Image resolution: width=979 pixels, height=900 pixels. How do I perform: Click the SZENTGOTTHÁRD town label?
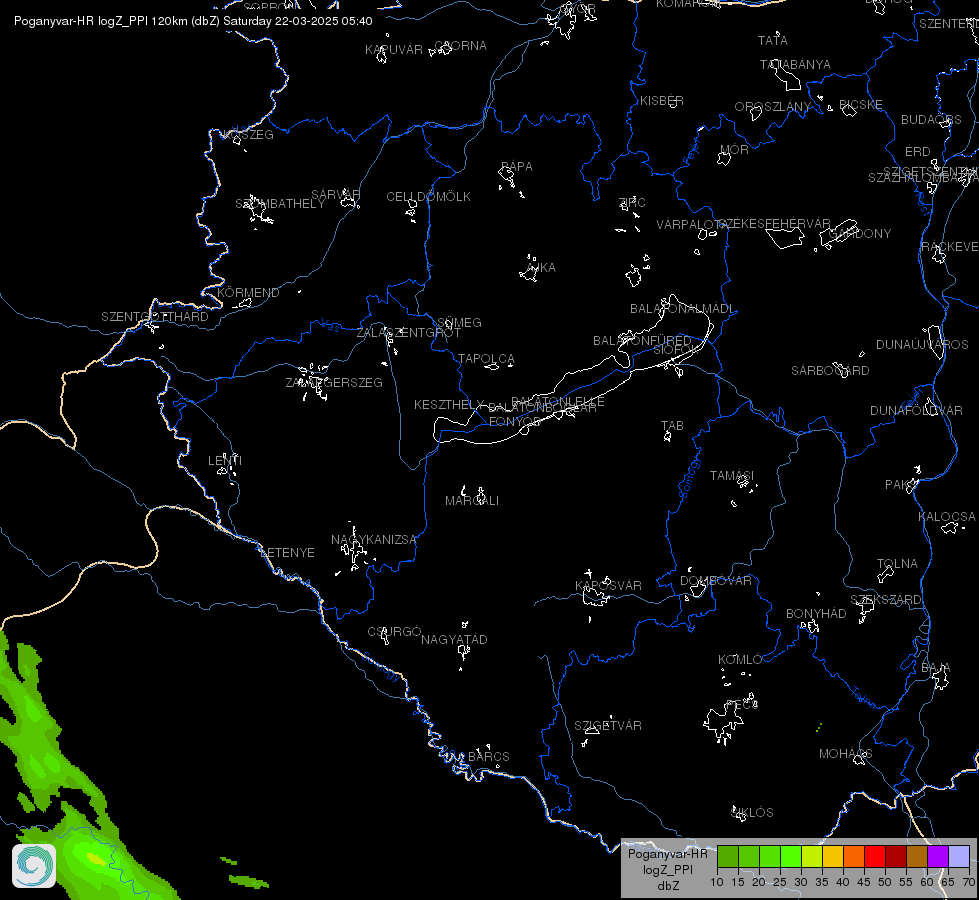155,317
